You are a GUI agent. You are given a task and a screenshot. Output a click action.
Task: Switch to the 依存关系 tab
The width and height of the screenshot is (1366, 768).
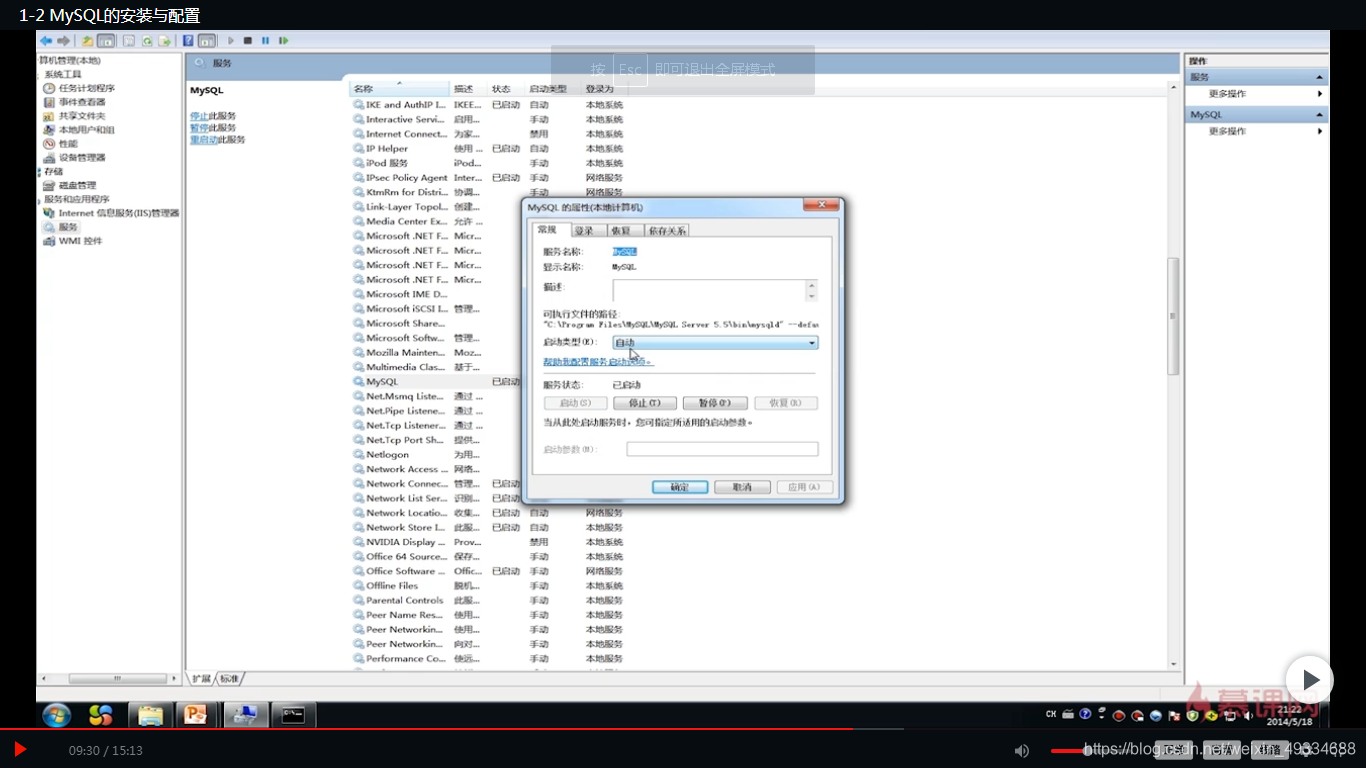pyautogui.click(x=667, y=231)
